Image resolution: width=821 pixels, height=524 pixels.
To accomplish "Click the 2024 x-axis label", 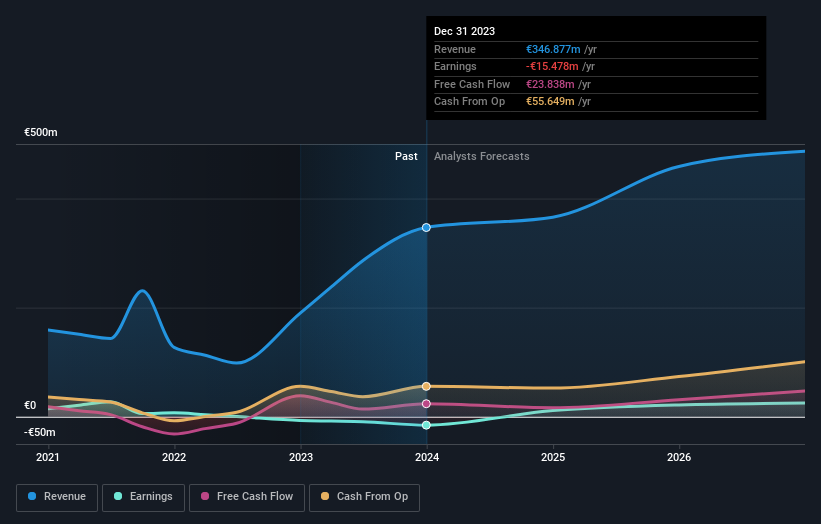I will point(427,457).
